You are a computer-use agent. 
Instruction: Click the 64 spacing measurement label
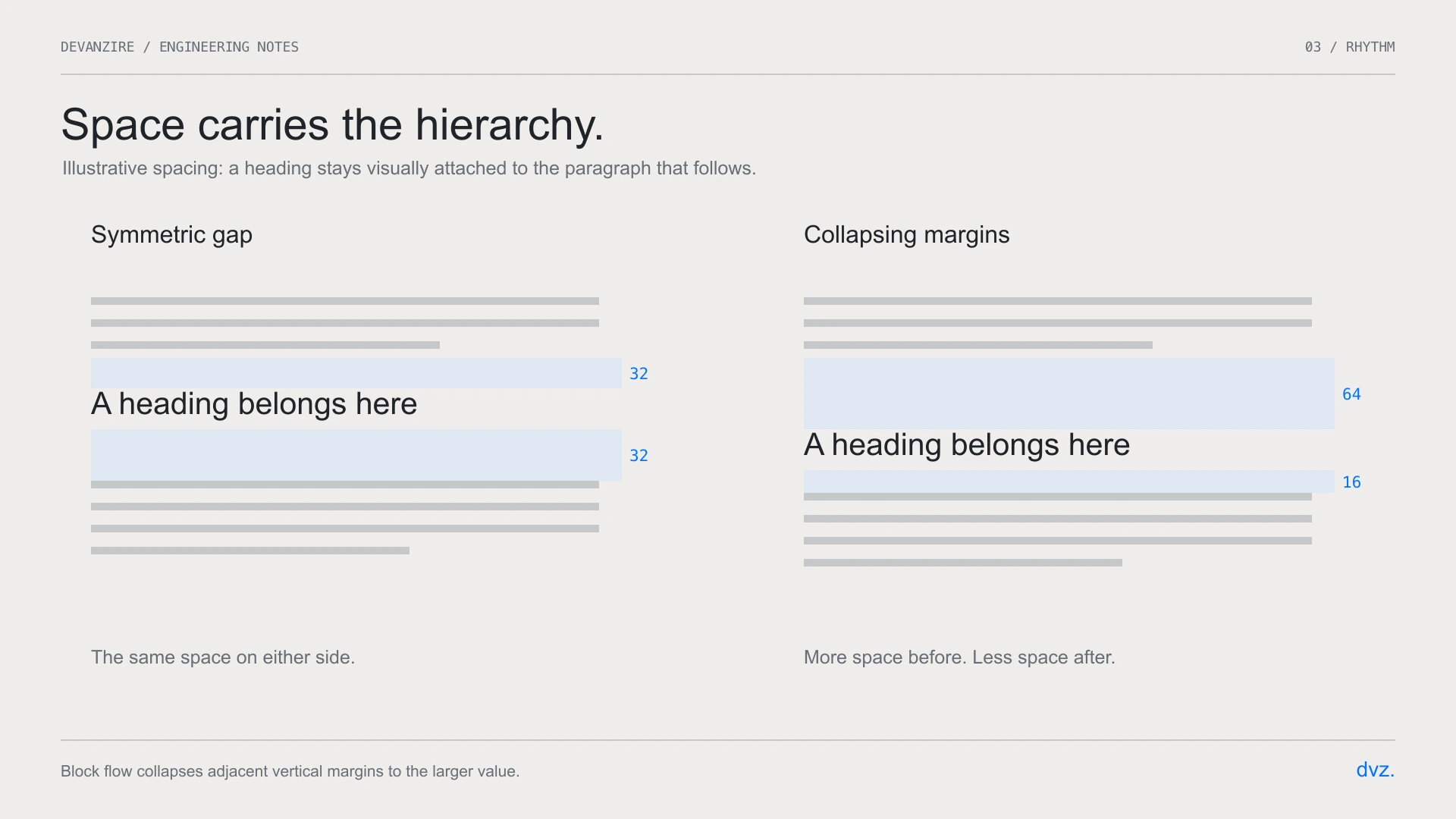click(1351, 394)
